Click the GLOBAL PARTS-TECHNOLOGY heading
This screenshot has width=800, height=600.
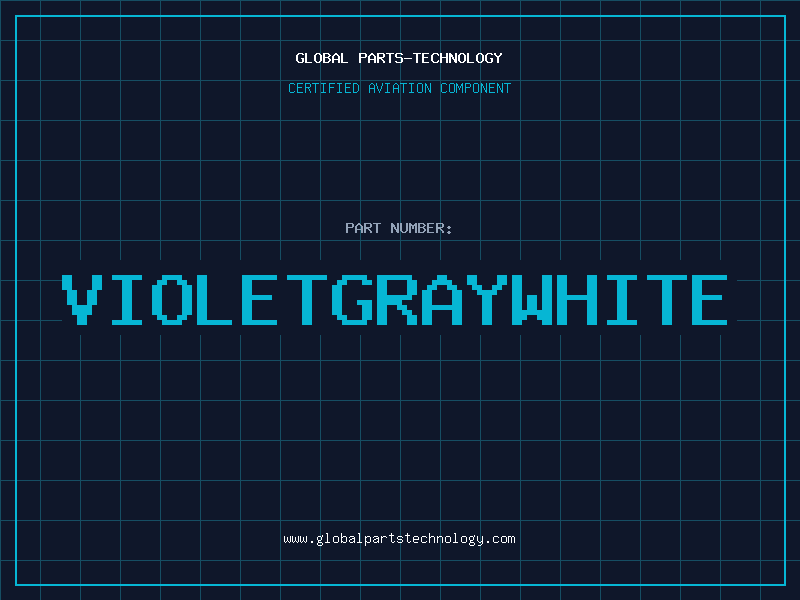[x=399, y=58]
